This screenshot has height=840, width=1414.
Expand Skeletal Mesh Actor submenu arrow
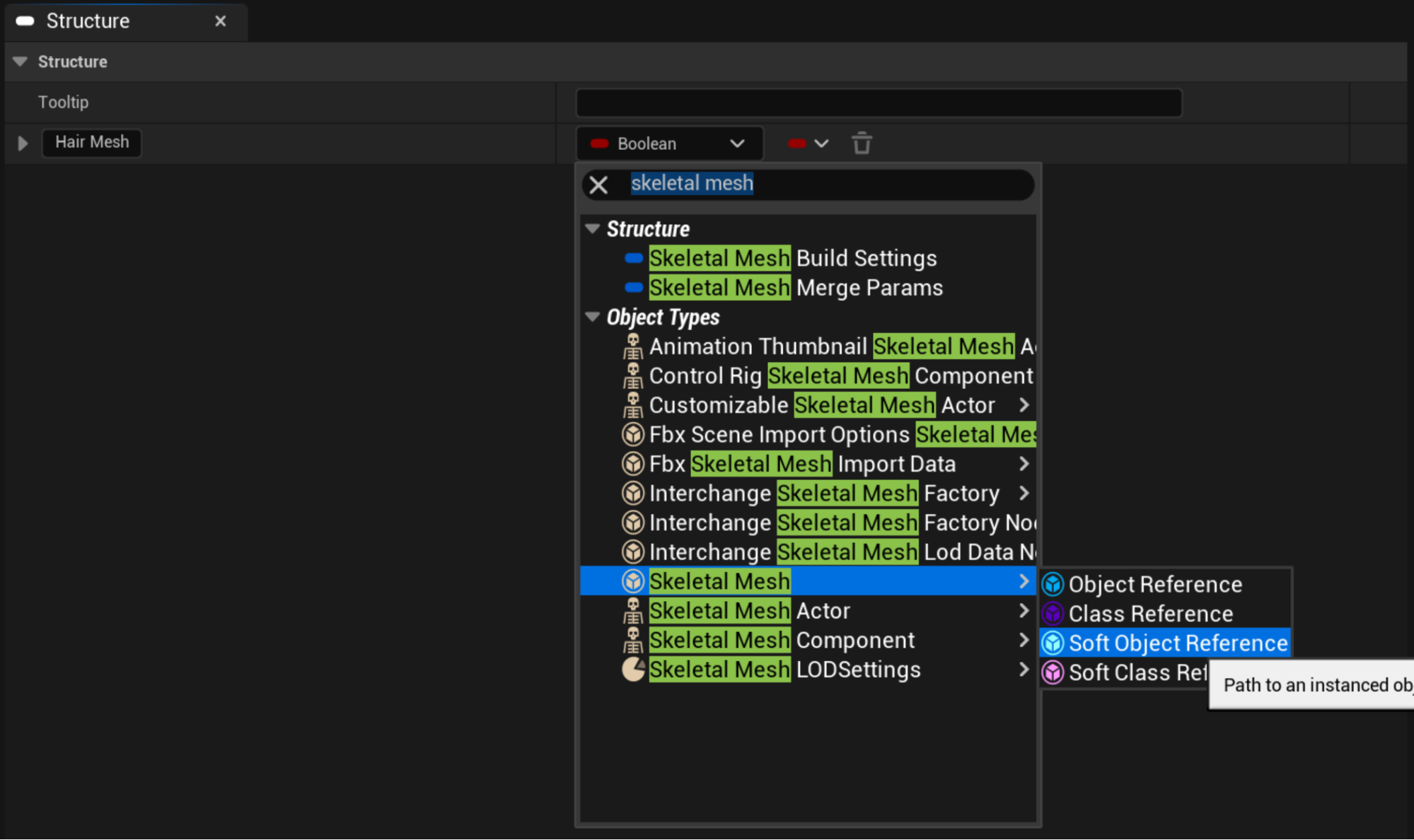tap(1024, 611)
